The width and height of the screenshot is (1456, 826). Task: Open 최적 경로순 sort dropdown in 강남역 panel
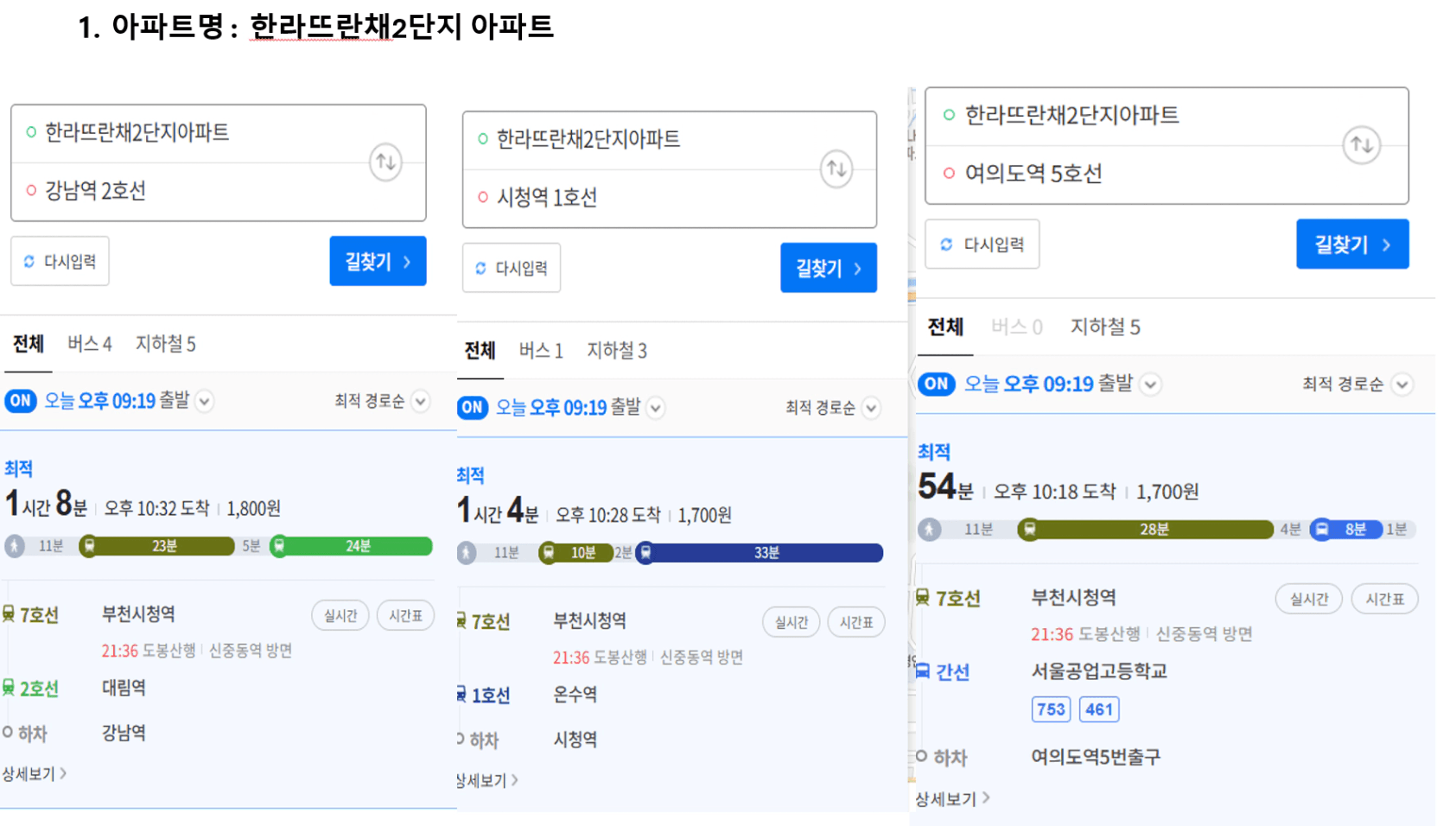(421, 402)
